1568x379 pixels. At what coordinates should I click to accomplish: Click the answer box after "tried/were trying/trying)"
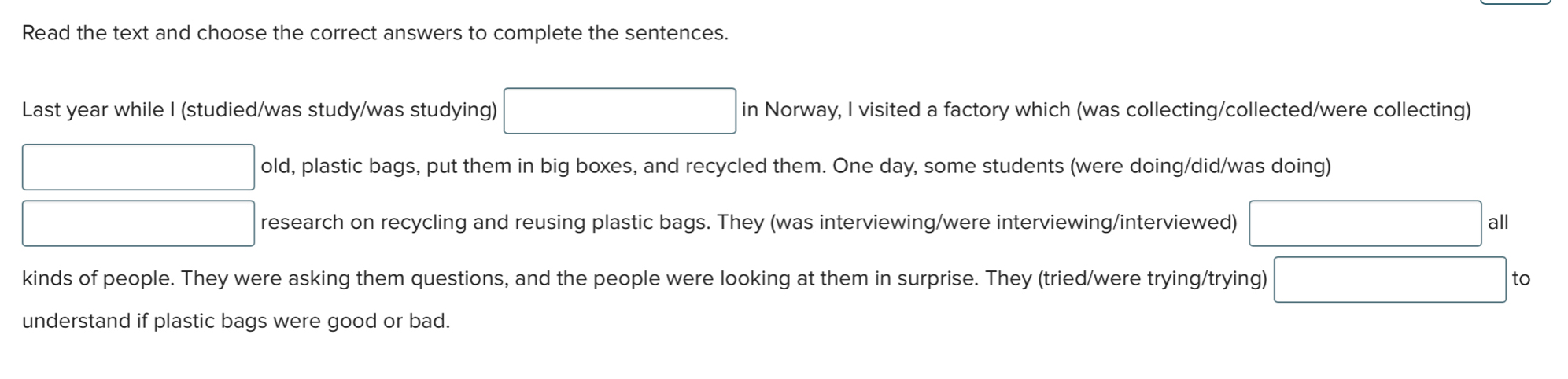tap(1389, 279)
